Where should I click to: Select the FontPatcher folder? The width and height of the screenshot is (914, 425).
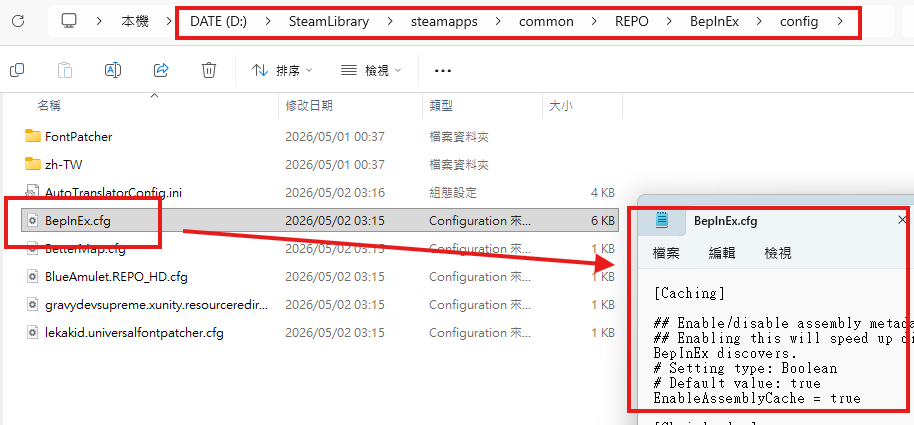pos(78,136)
